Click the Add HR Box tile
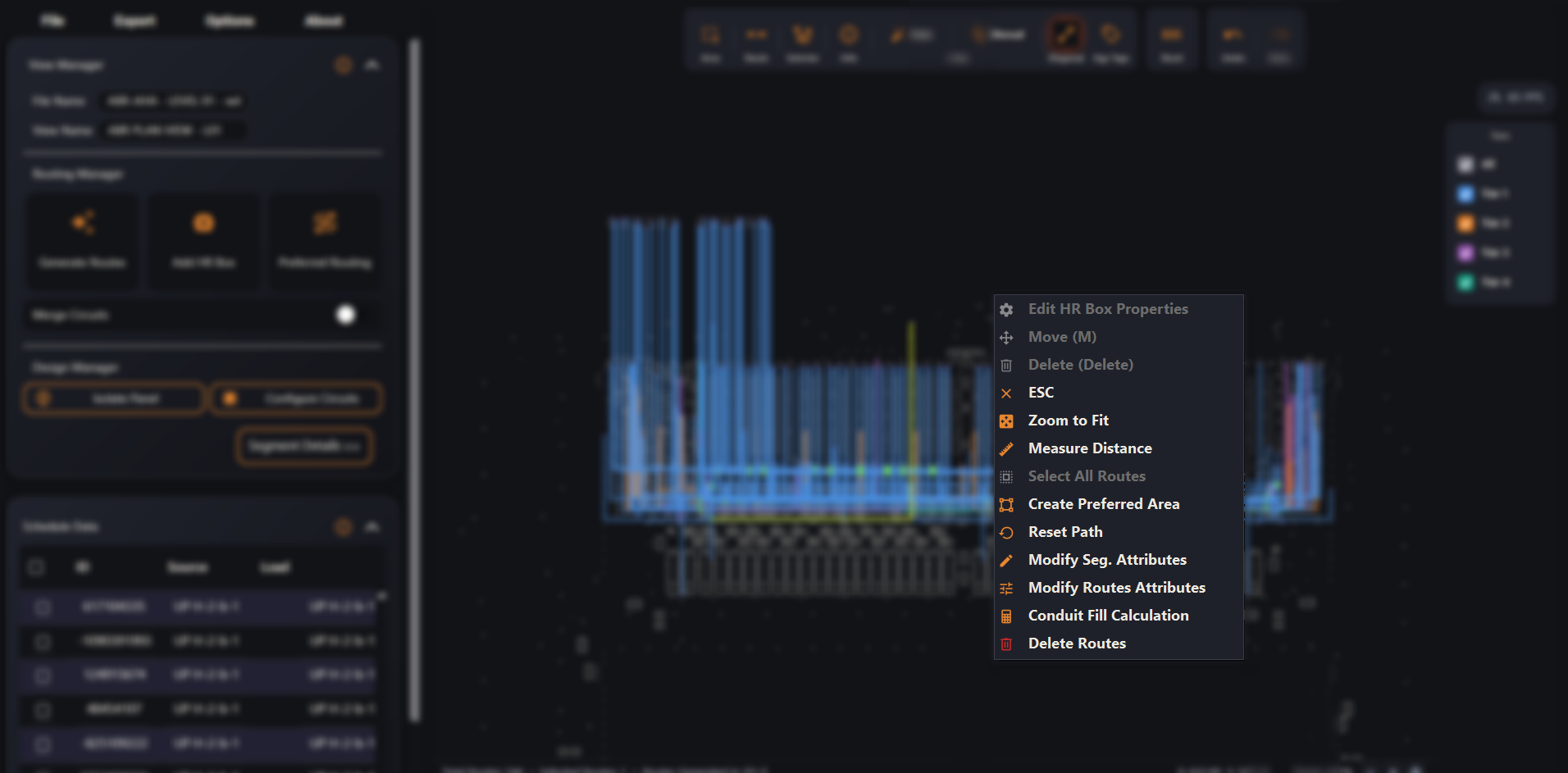1568x773 pixels. pos(203,241)
